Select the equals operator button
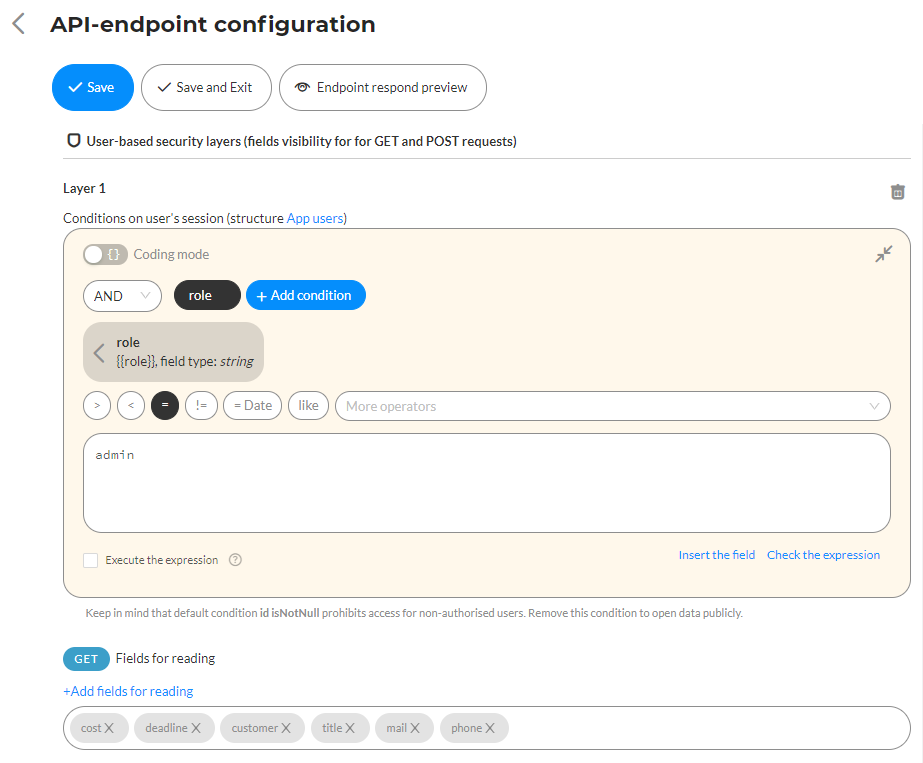 (x=165, y=406)
